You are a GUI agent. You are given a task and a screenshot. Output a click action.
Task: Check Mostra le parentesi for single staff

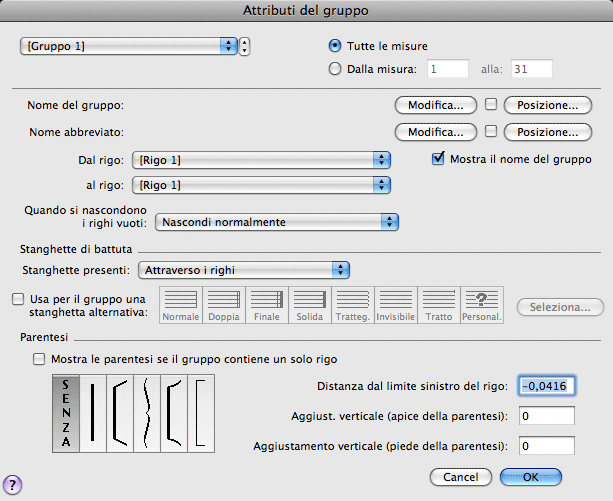pyautogui.click(x=39, y=359)
